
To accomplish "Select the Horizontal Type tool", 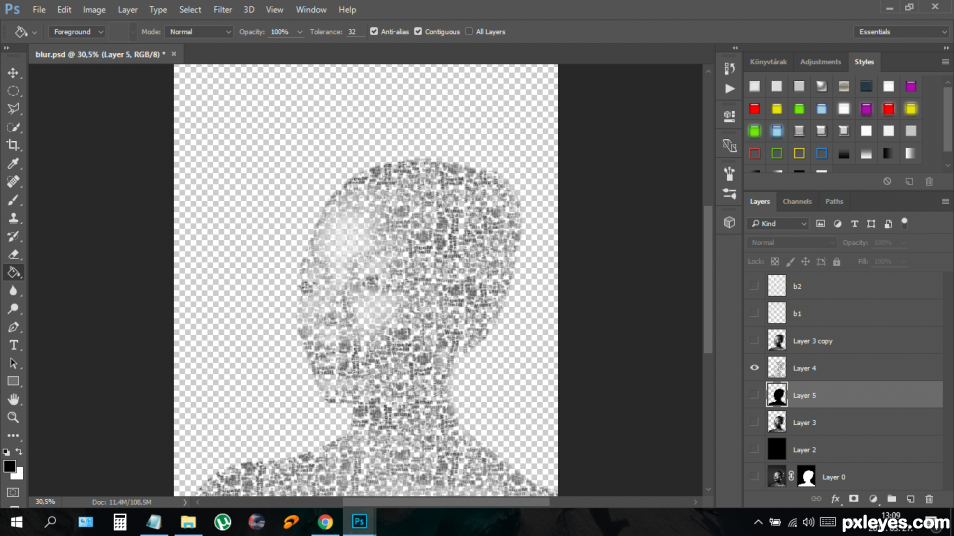I will (x=13, y=345).
